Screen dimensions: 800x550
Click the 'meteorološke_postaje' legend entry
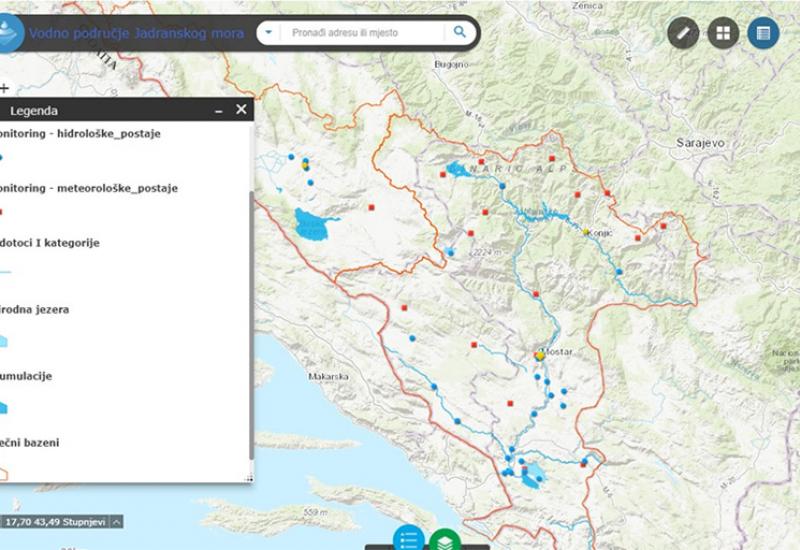pos(117,188)
